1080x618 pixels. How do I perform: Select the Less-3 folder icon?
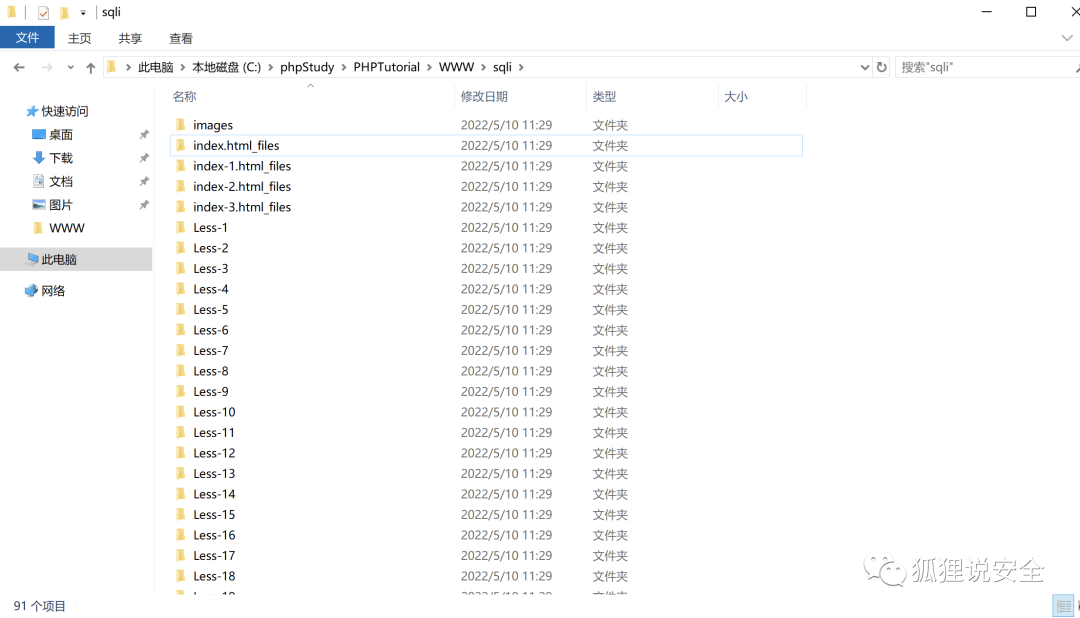[180, 268]
